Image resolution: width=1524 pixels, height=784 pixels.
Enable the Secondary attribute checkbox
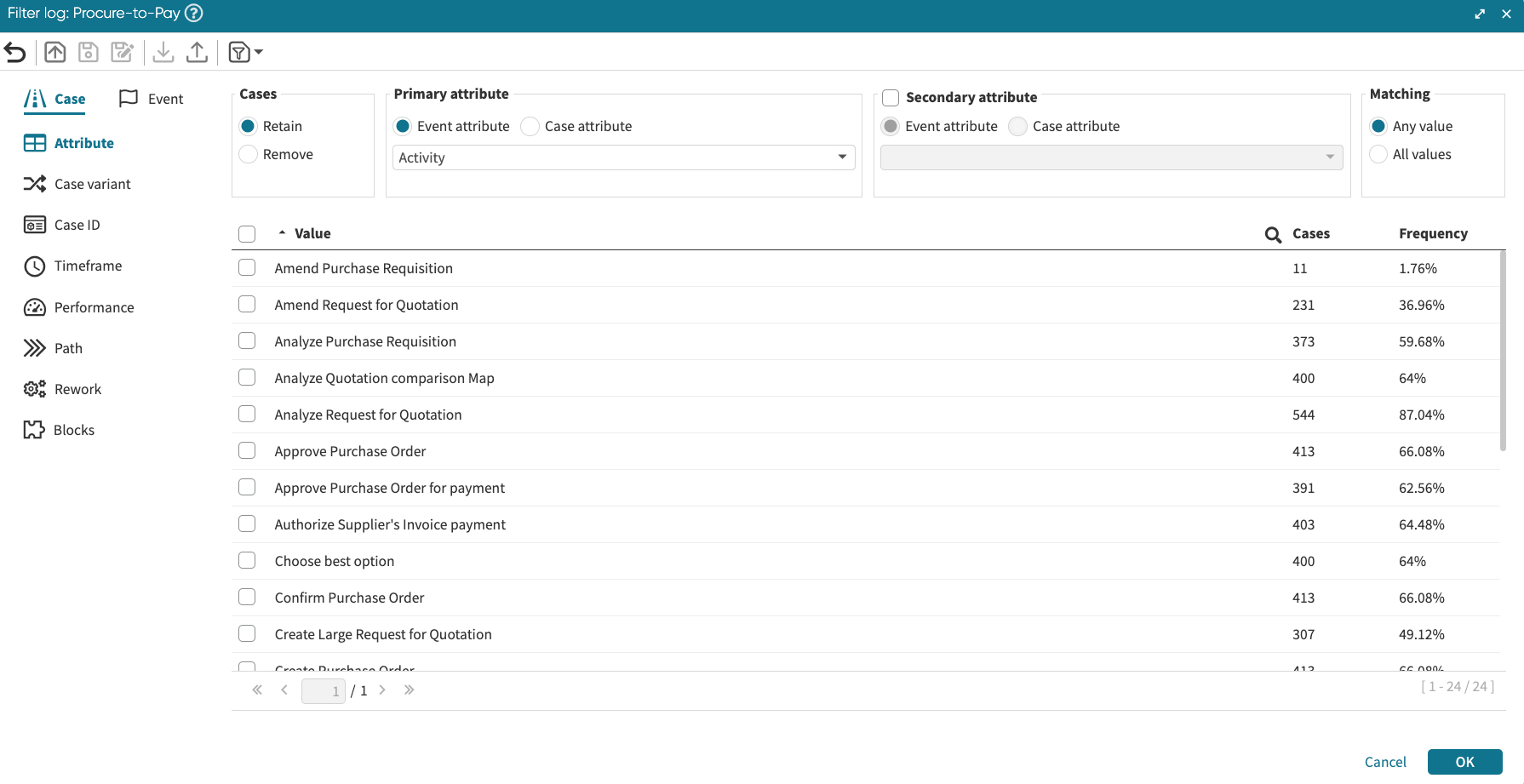tap(891, 98)
